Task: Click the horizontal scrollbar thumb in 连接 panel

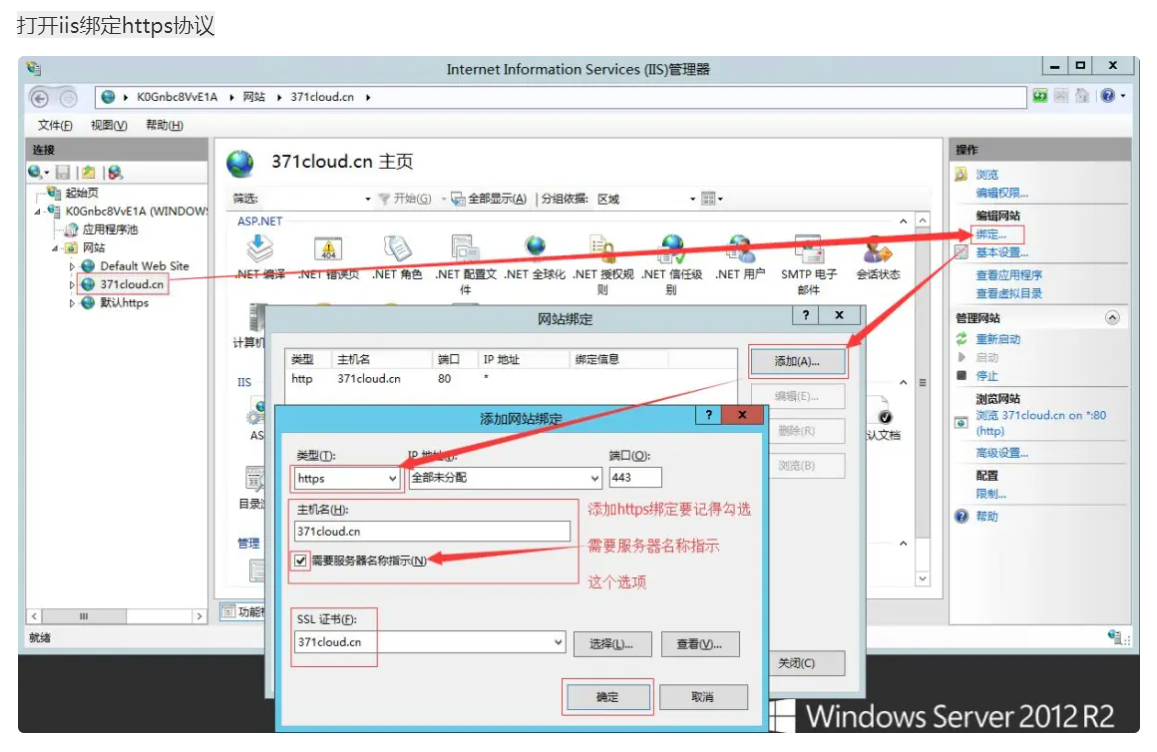Action: click(84, 615)
